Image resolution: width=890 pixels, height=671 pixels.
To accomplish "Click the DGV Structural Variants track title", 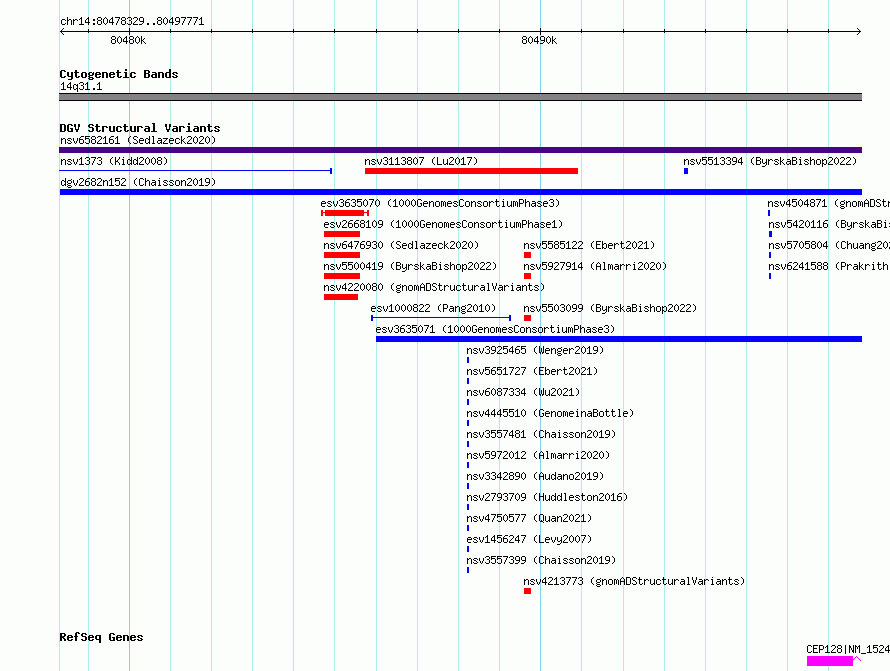I will pyautogui.click(x=140, y=128).
